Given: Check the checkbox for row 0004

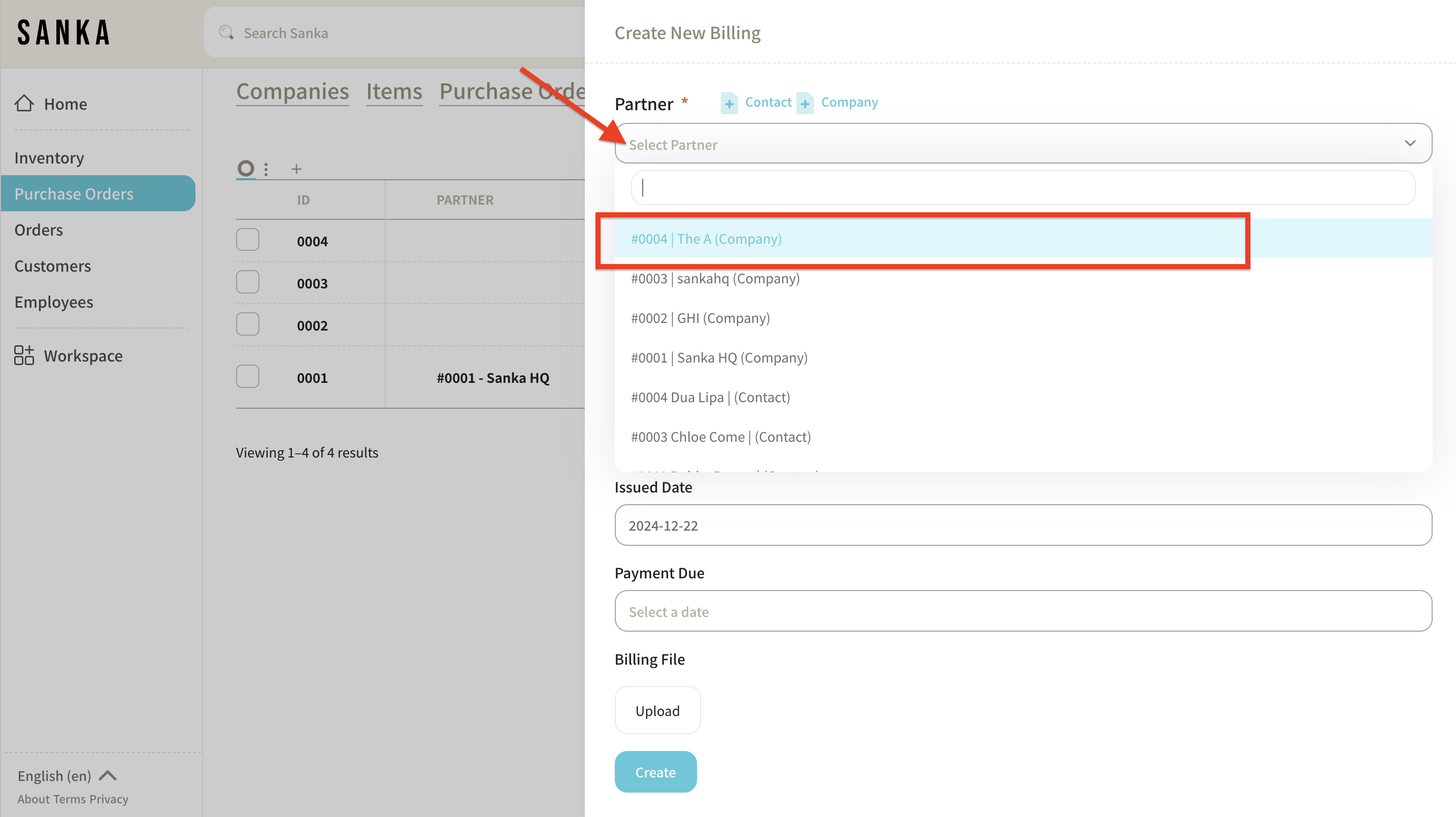Looking at the screenshot, I should tap(248, 240).
